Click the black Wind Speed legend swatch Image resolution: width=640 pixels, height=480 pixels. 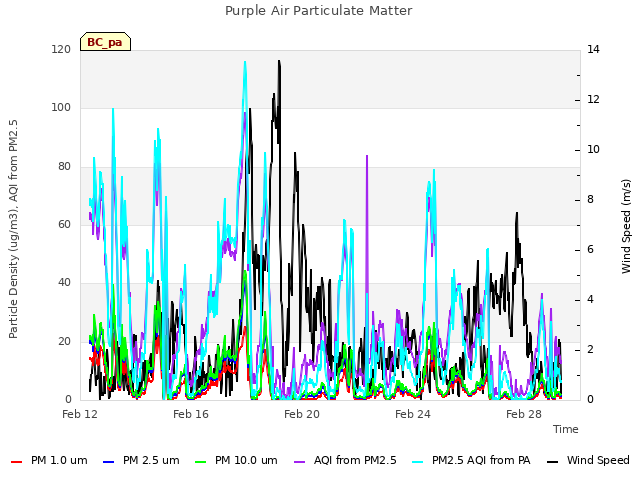[x=553, y=462]
